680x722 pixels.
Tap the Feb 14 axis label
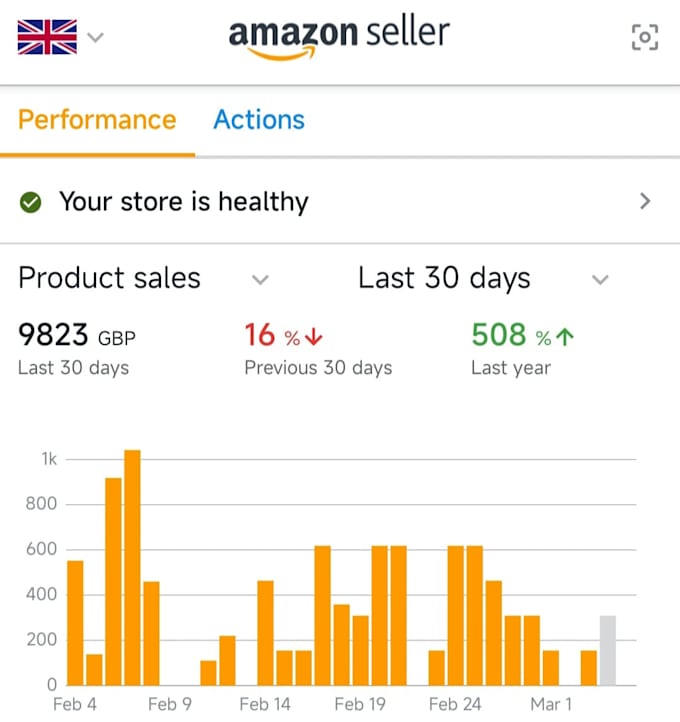pyautogui.click(x=265, y=705)
